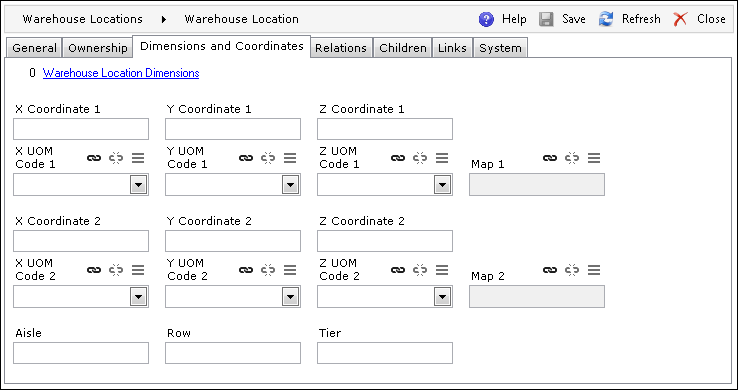Click the Save toolbar button

click(x=562, y=19)
